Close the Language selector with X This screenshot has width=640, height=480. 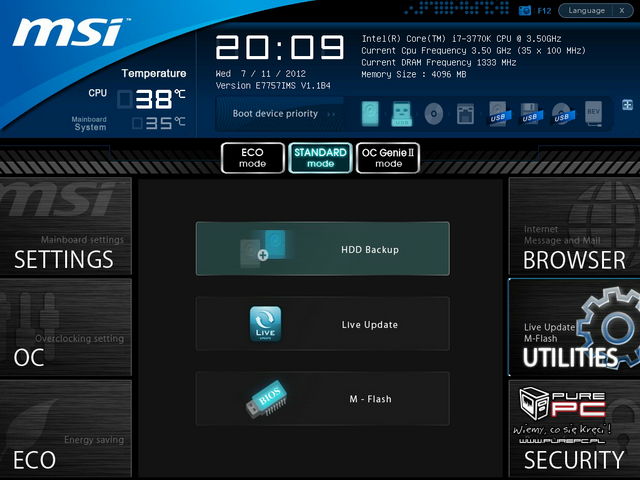pyautogui.click(x=622, y=11)
